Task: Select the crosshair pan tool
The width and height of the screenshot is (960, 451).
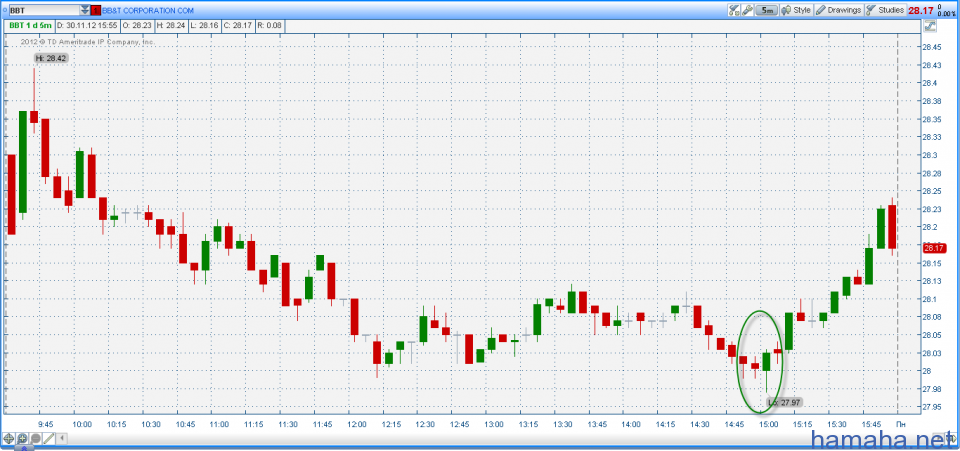Action: (9, 438)
